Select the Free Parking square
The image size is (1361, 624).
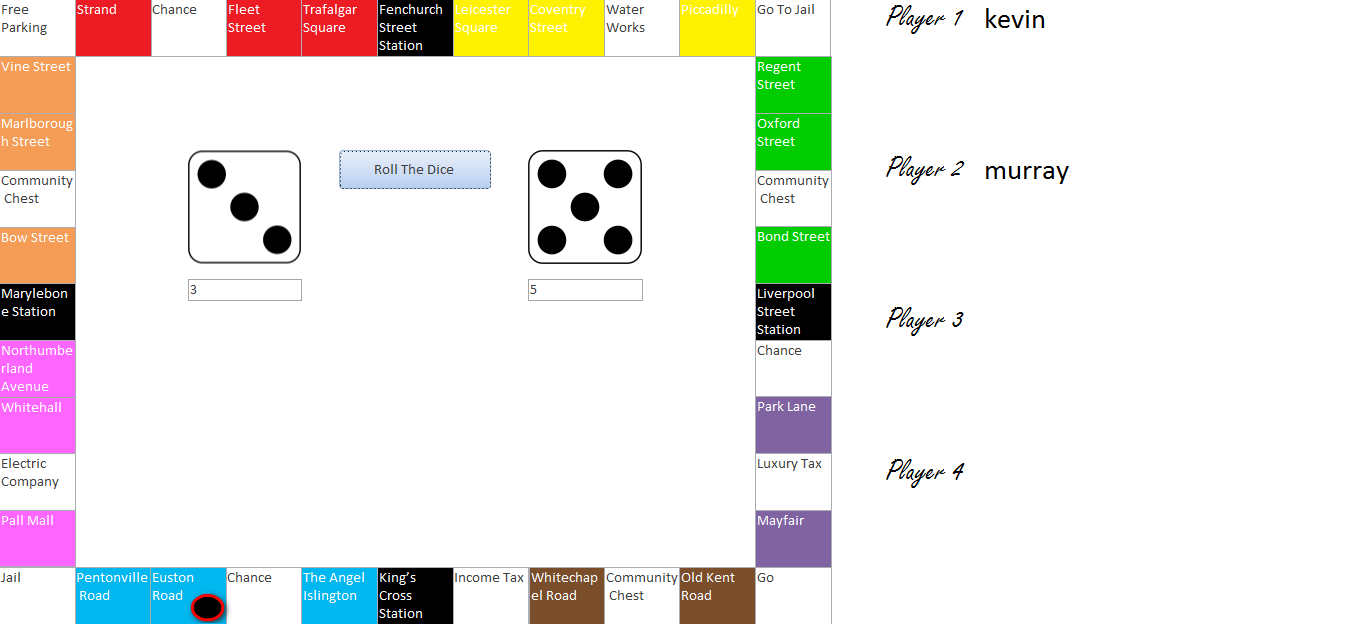pyautogui.click(x=38, y=28)
